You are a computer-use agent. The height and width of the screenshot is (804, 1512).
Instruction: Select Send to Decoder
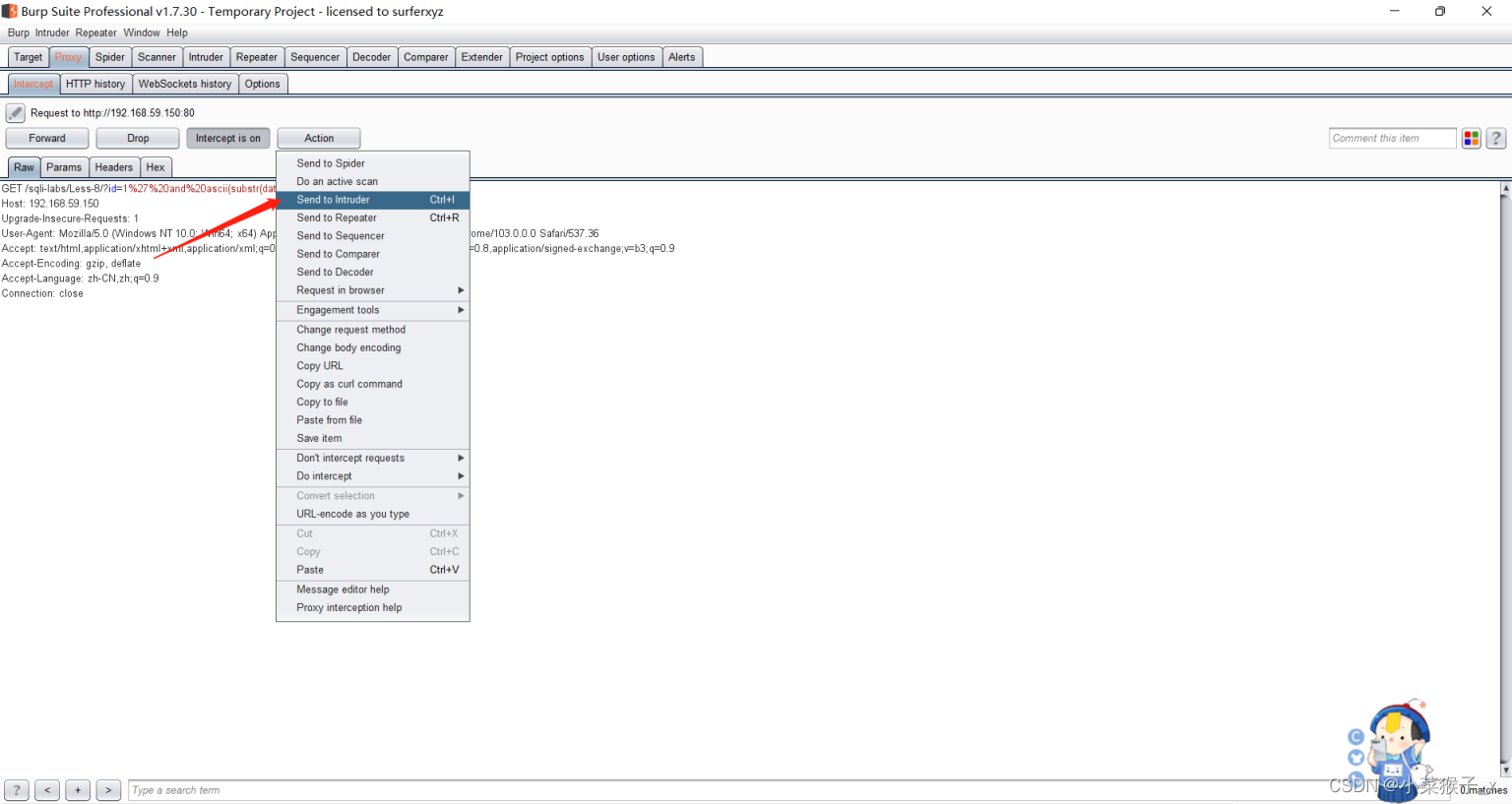point(373,273)
